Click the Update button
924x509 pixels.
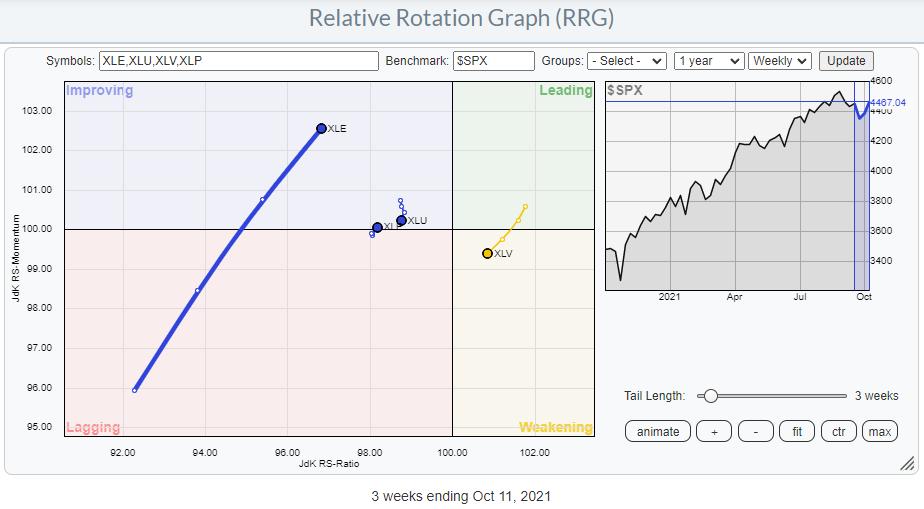pos(845,61)
